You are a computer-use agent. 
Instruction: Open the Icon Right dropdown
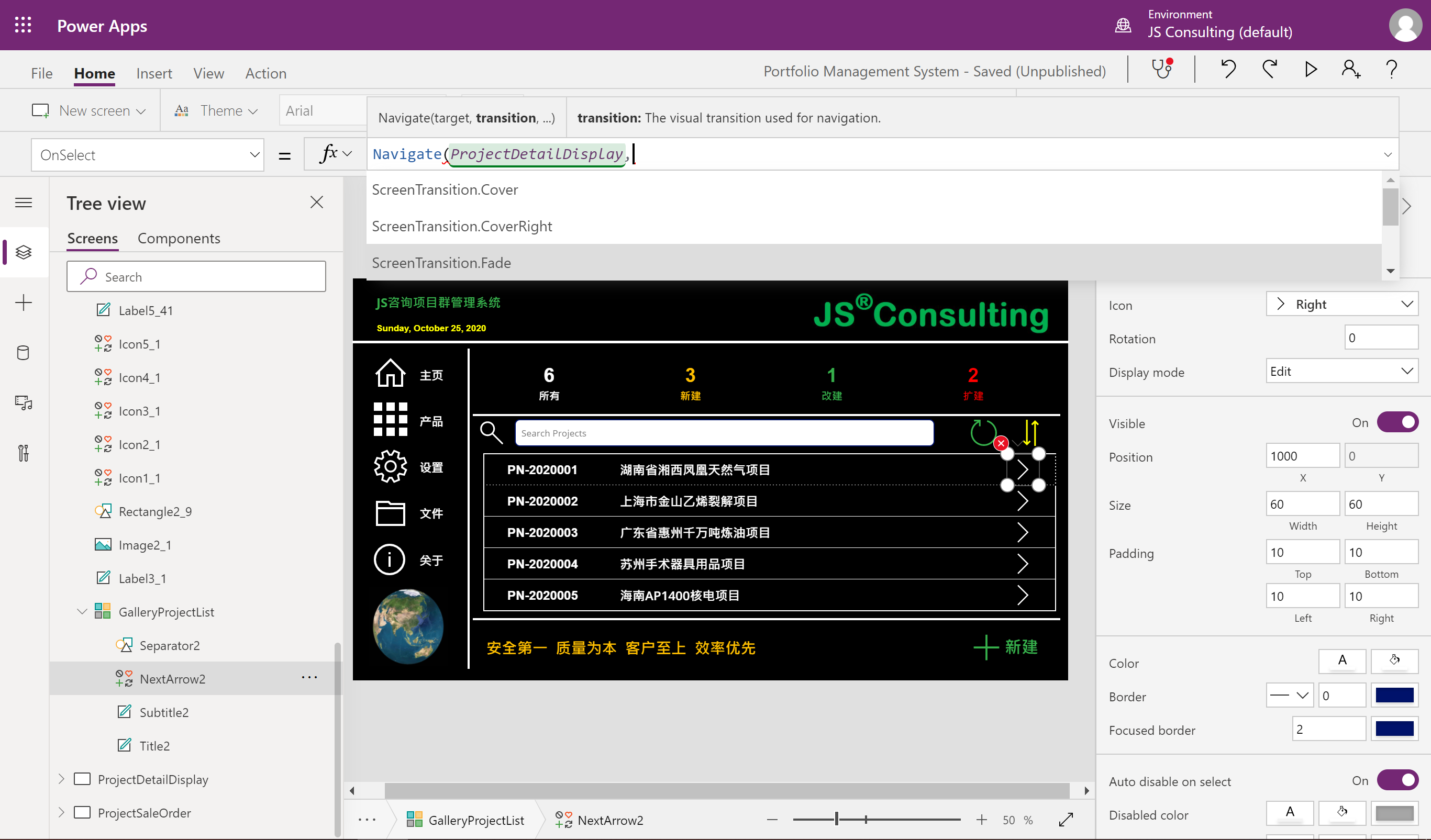pos(1342,304)
